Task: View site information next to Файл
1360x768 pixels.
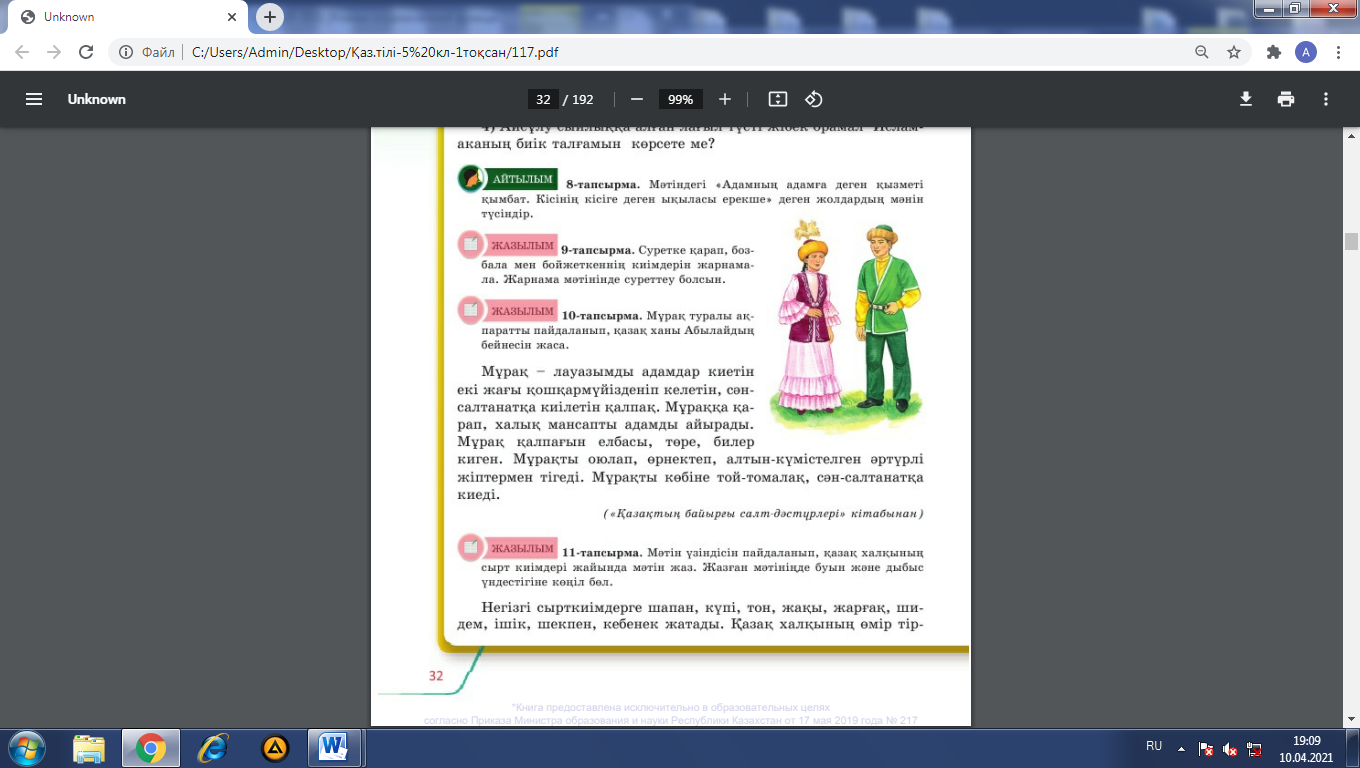Action: coord(127,52)
